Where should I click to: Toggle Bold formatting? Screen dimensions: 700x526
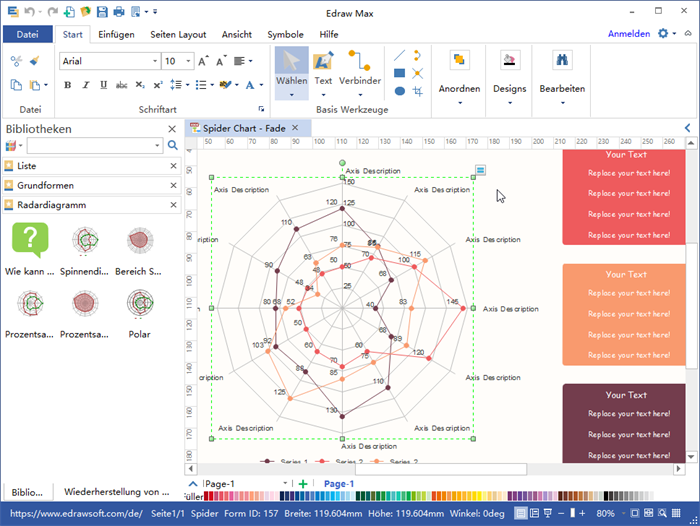(67, 85)
